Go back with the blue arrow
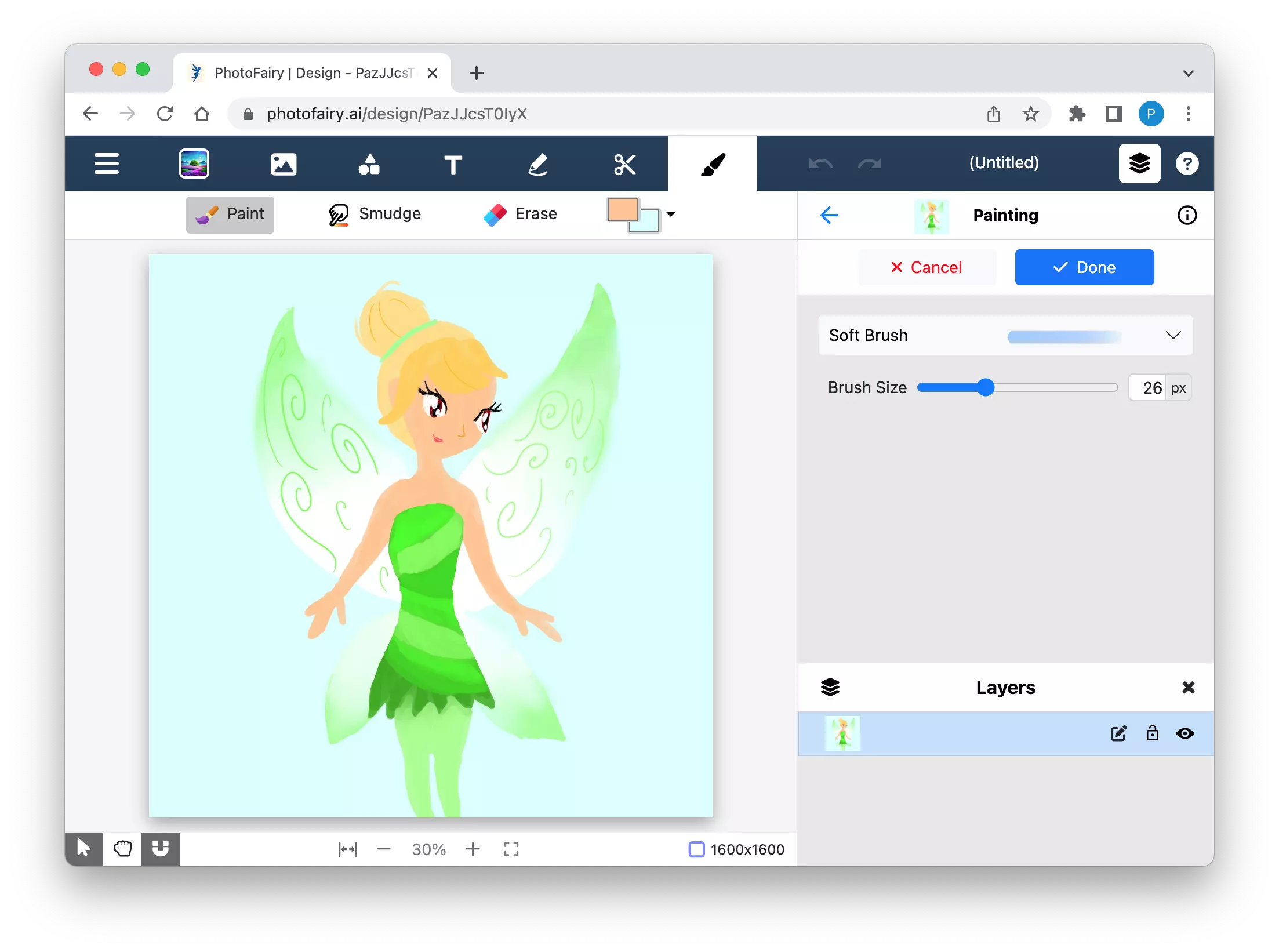This screenshot has width=1279, height=952. 829,215
